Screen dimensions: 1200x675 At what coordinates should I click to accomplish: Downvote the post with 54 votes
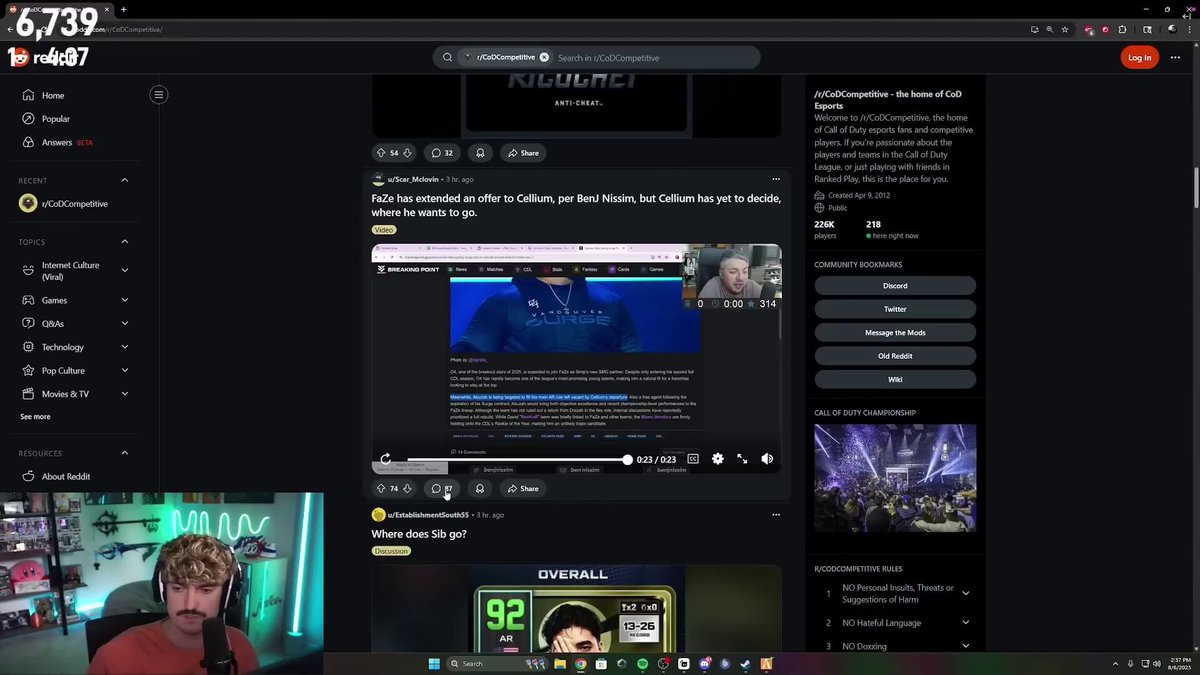click(x=407, y=153)
